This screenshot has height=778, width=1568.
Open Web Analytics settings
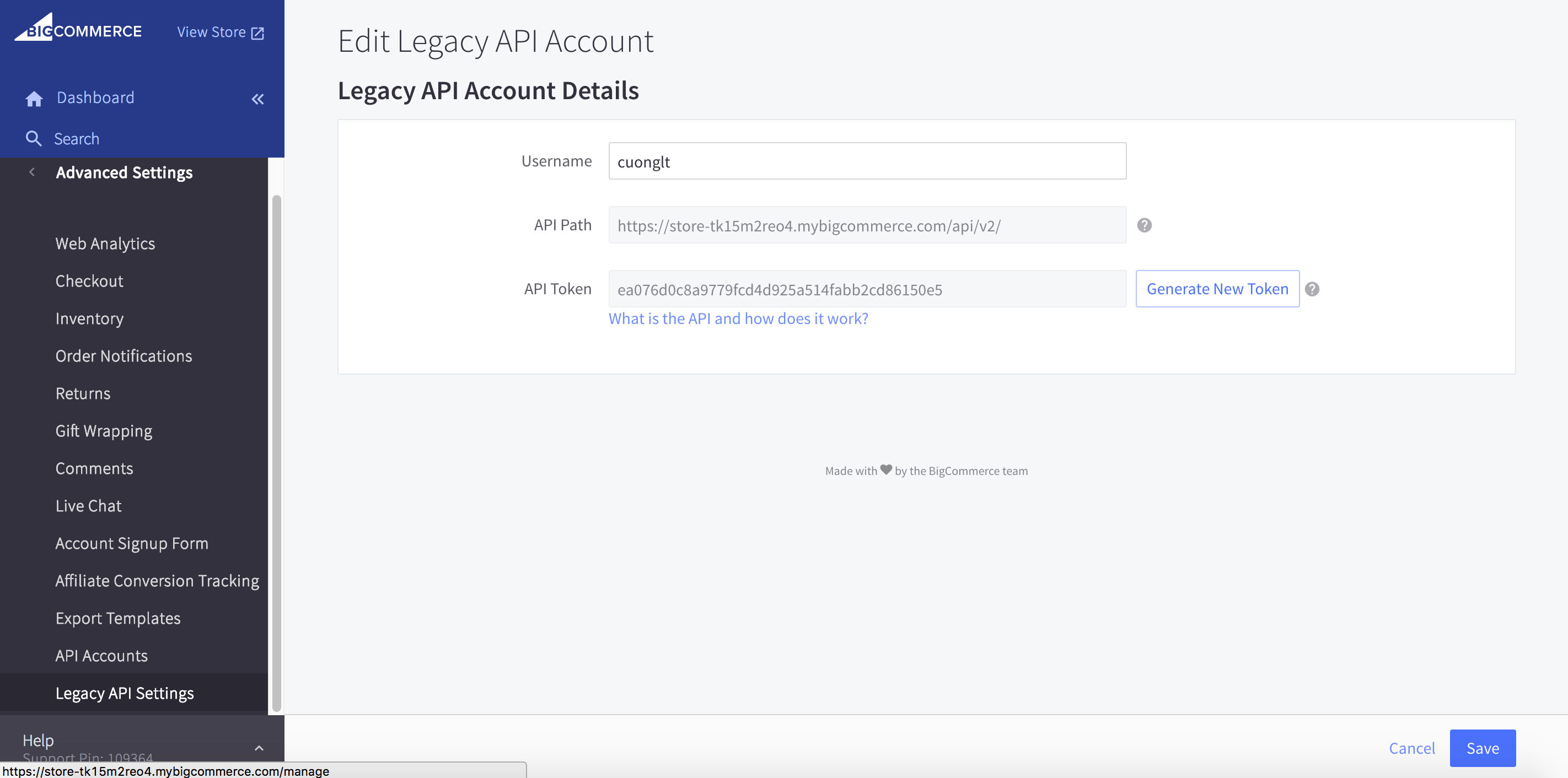(x=105, y=244)
